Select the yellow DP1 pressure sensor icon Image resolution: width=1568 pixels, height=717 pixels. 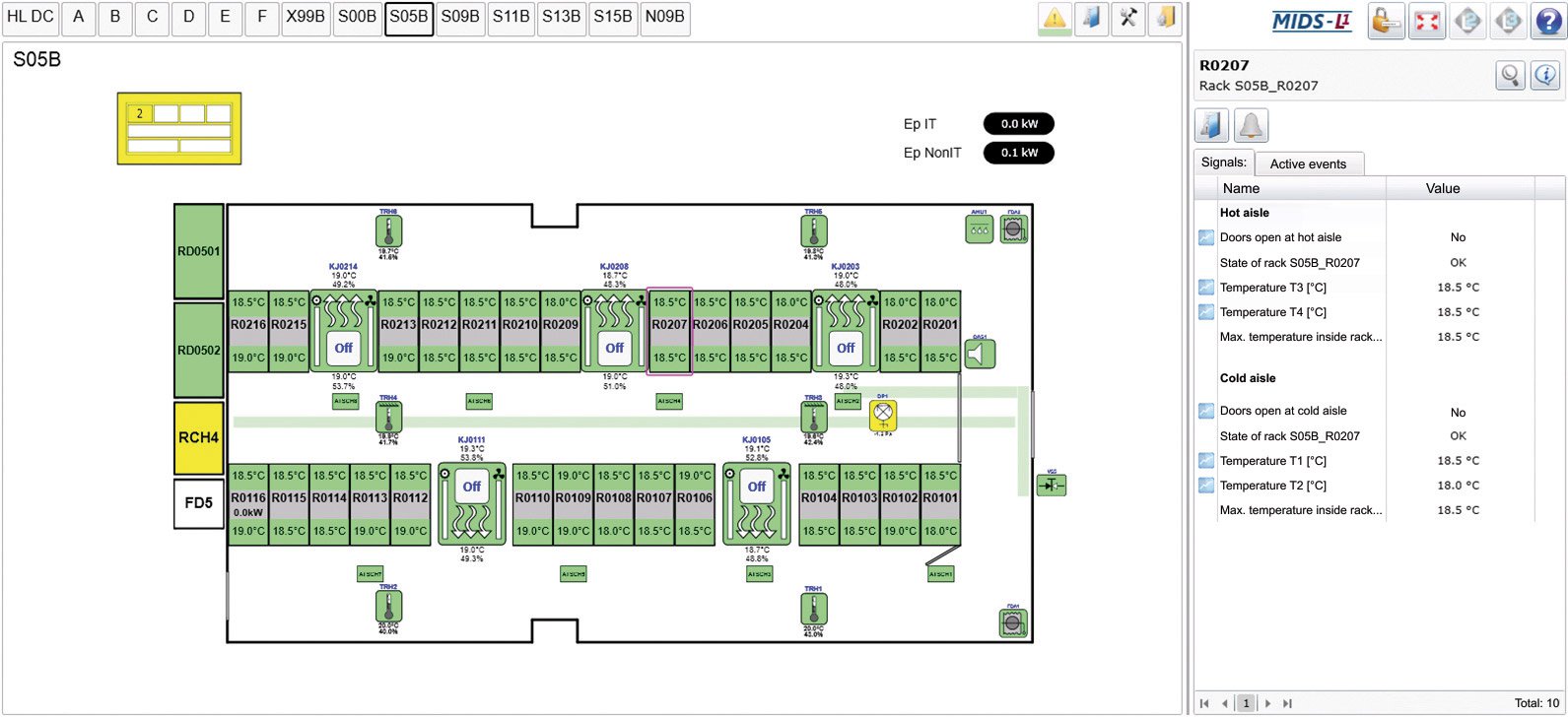(883, 415)
